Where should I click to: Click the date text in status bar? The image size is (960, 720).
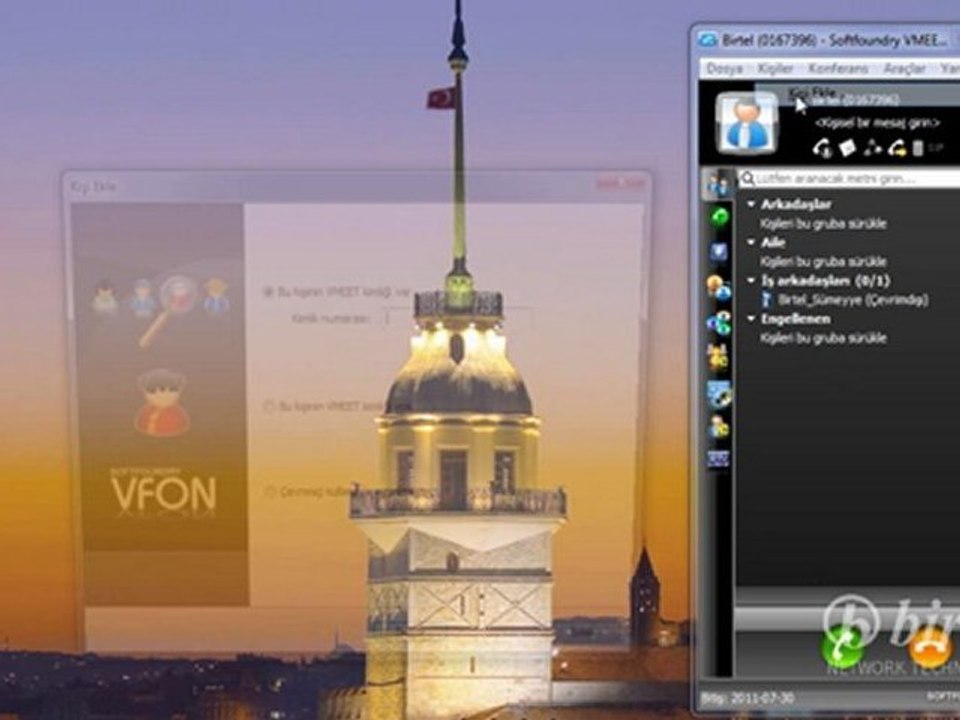tap(748, 698)
